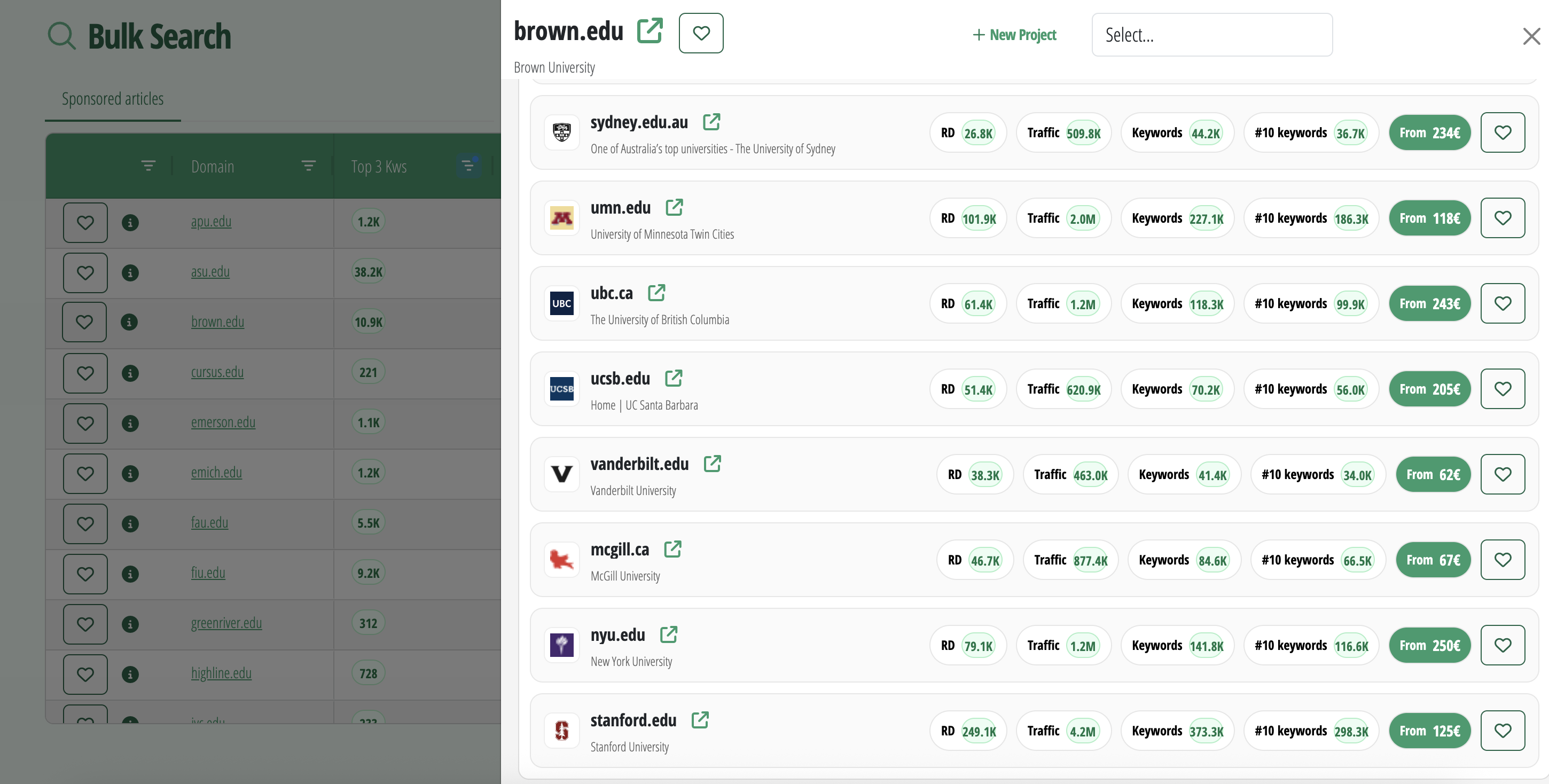
Task: Click the From 250€ price for nyu.edu
Action: point(1430,645)
